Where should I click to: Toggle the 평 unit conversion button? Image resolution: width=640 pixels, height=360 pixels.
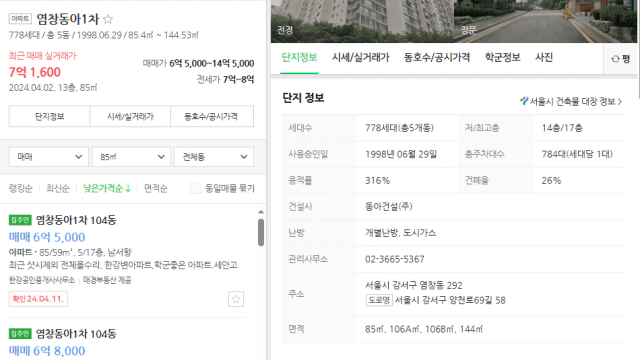(x=621, y=59)
